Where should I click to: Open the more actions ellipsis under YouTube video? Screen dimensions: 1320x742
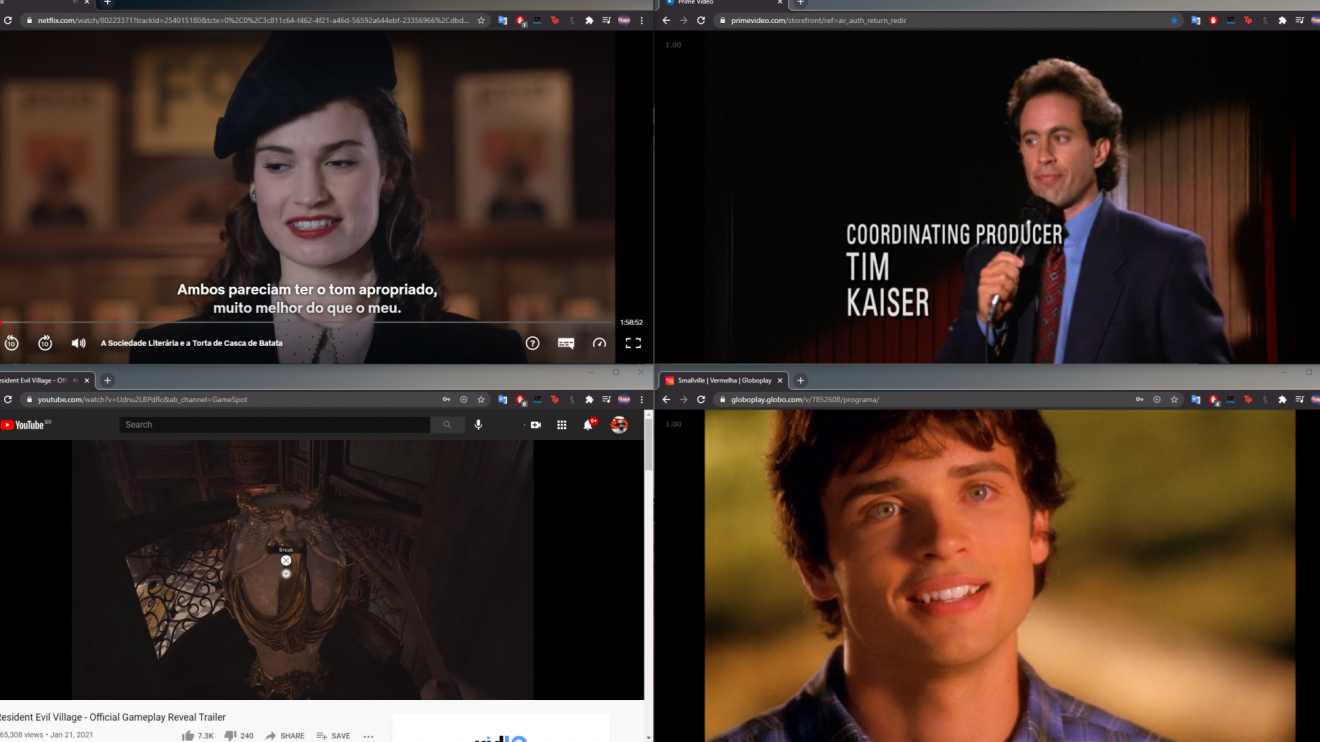coord(368,736)
